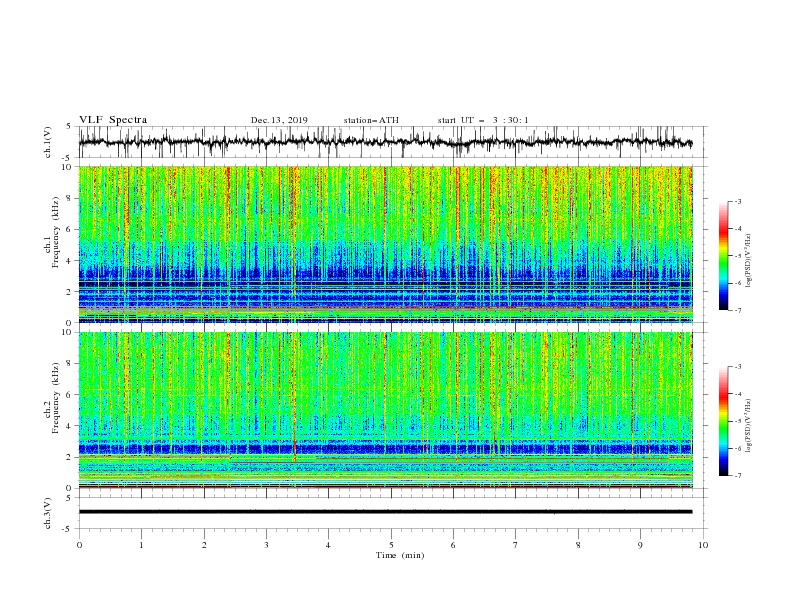Click the '10' tick on time axis

coord(703,545)
